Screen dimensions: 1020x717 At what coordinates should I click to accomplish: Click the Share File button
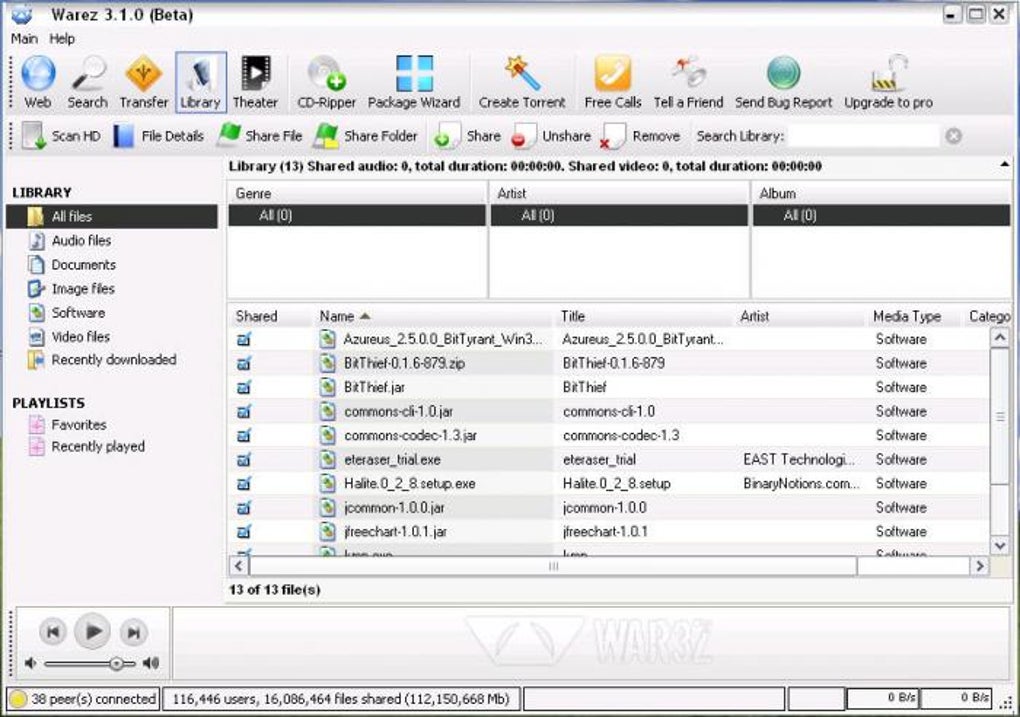pos(260,136)
